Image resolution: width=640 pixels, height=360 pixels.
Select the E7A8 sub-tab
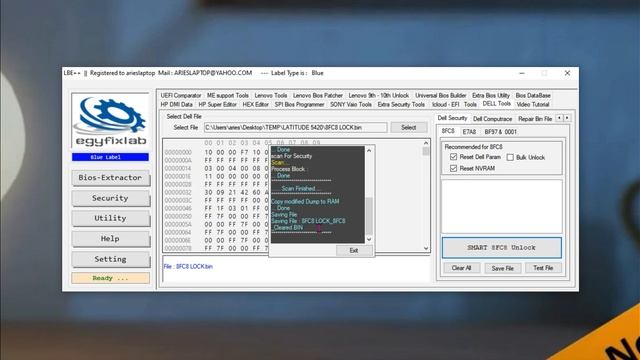469,132
